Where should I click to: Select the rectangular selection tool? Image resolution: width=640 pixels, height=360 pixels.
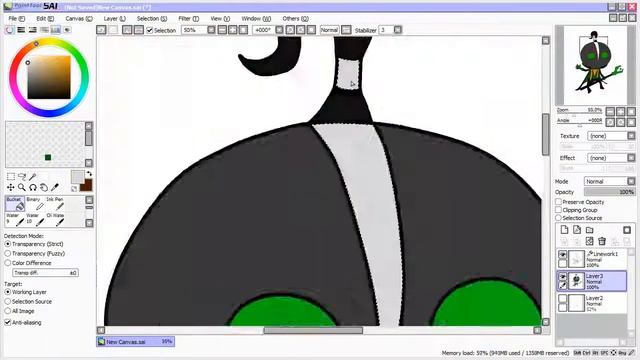[x=11, y=176]
